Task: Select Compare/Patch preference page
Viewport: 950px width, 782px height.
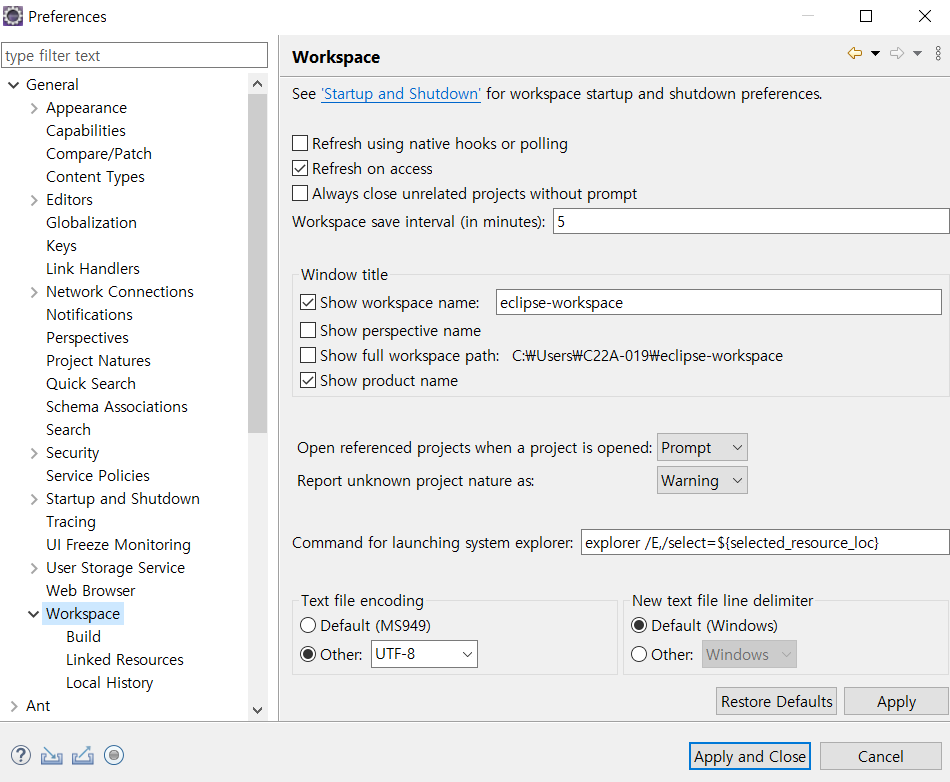Action: click(99, 154)
